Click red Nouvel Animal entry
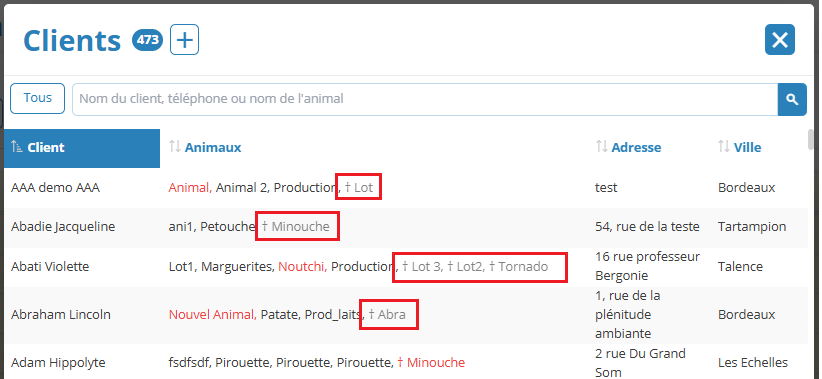The image size is (822, 379). (212, 315)
